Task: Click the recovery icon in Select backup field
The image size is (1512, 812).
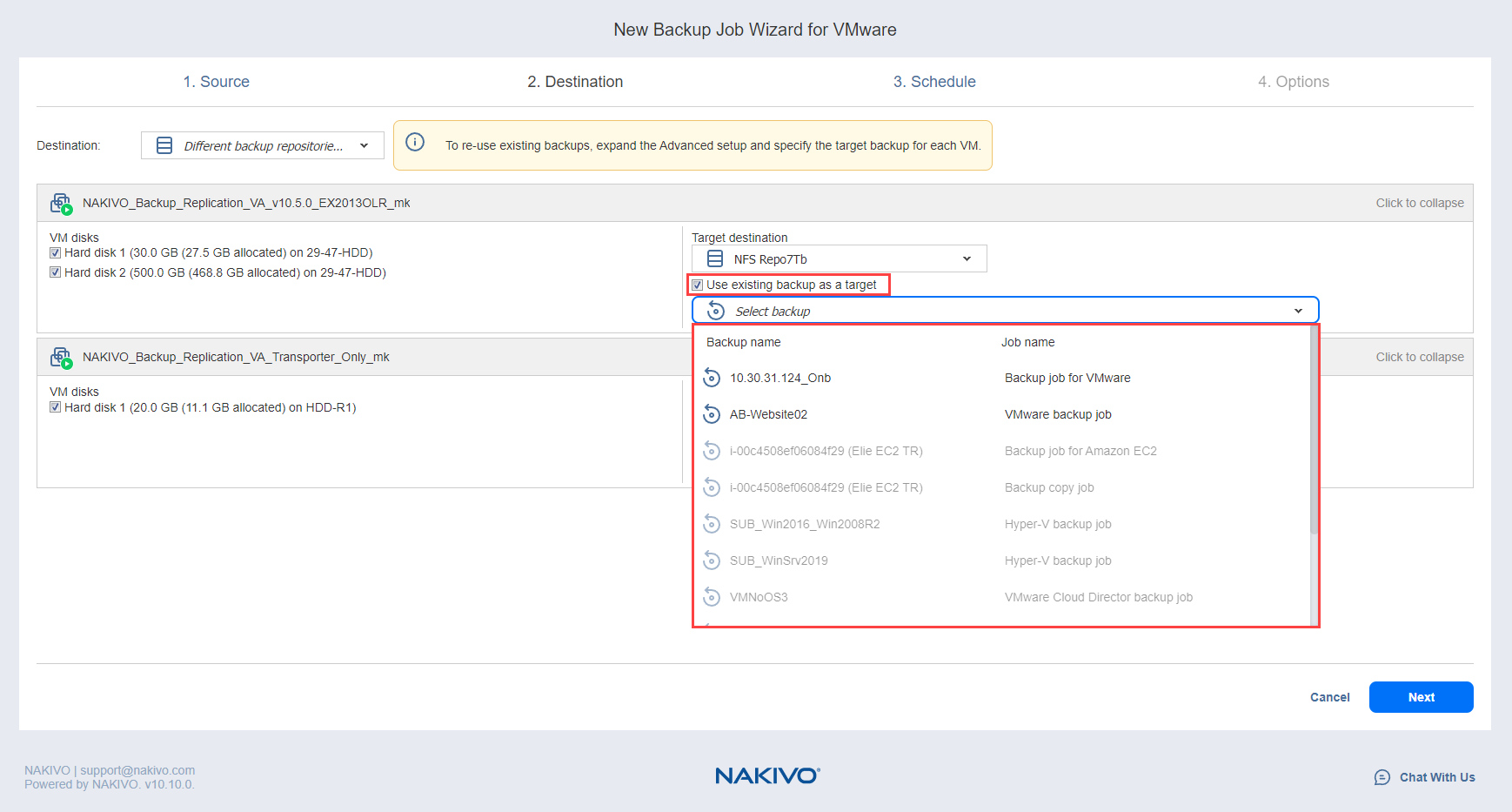Action: coord(716,311)
